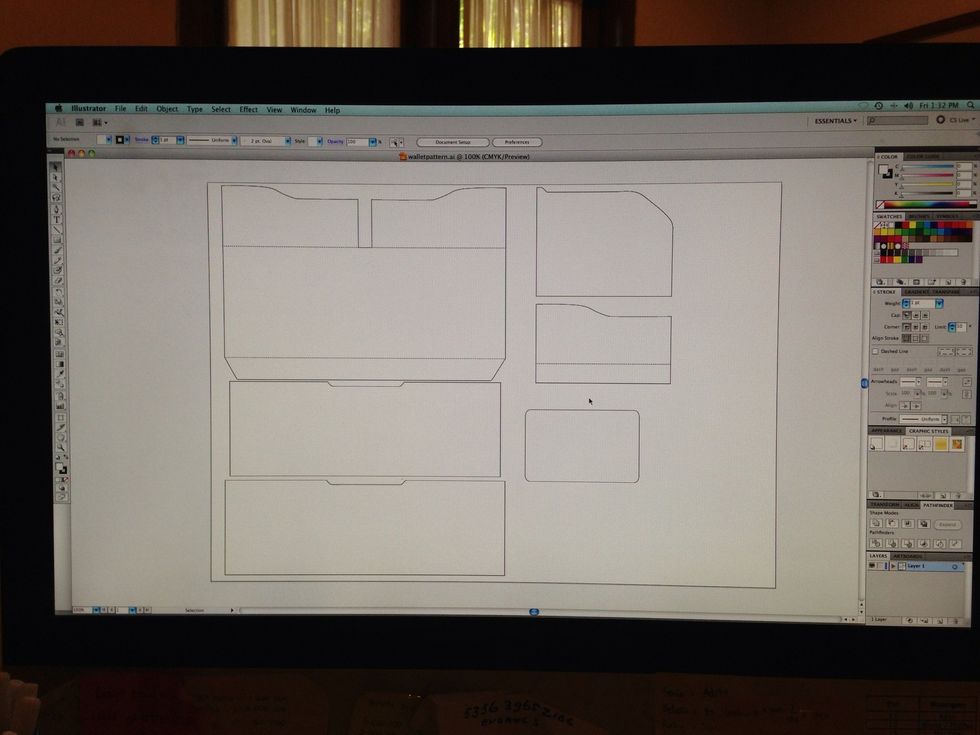
Task: Open the New Swatch icon in Swatches panel
Action: (x=948, y=279)
